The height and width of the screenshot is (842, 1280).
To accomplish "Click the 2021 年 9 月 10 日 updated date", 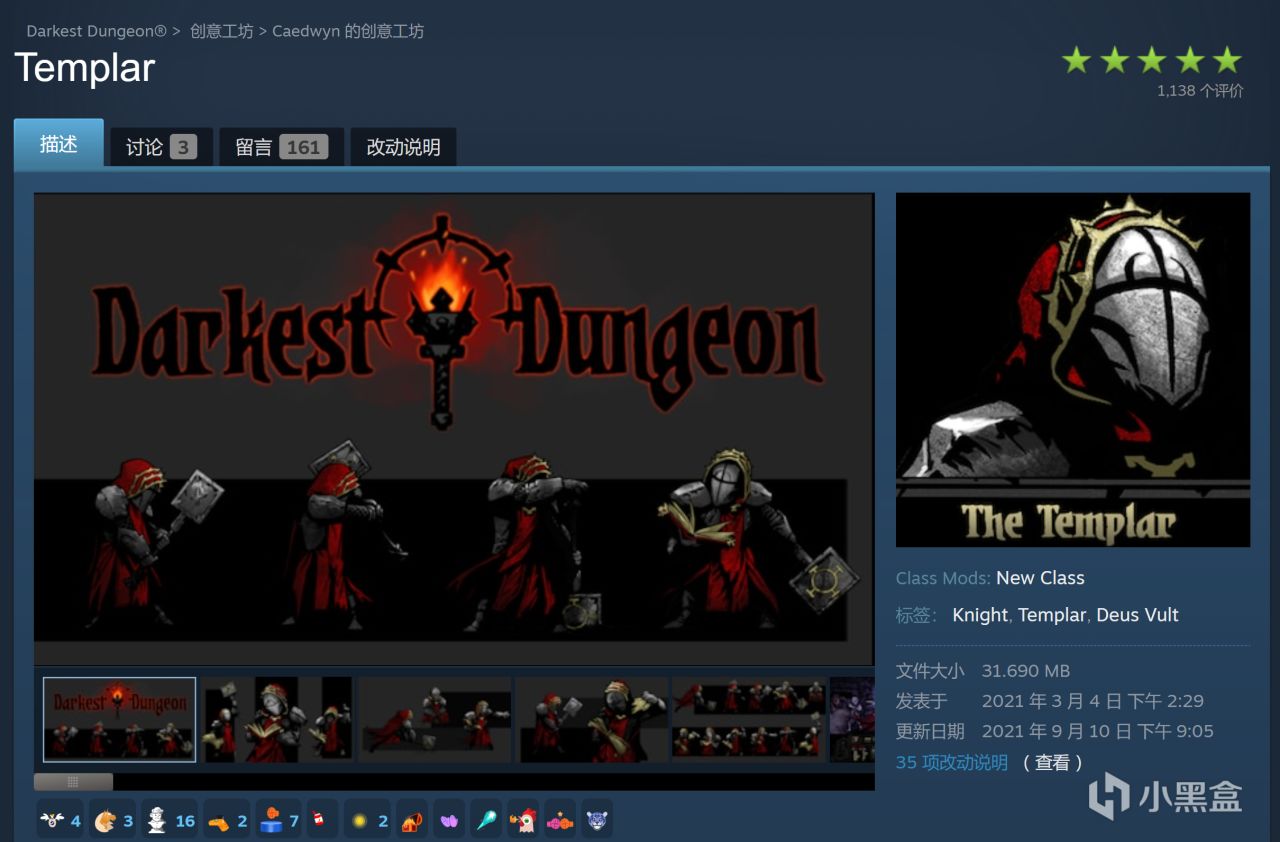I will [1098, 731].
